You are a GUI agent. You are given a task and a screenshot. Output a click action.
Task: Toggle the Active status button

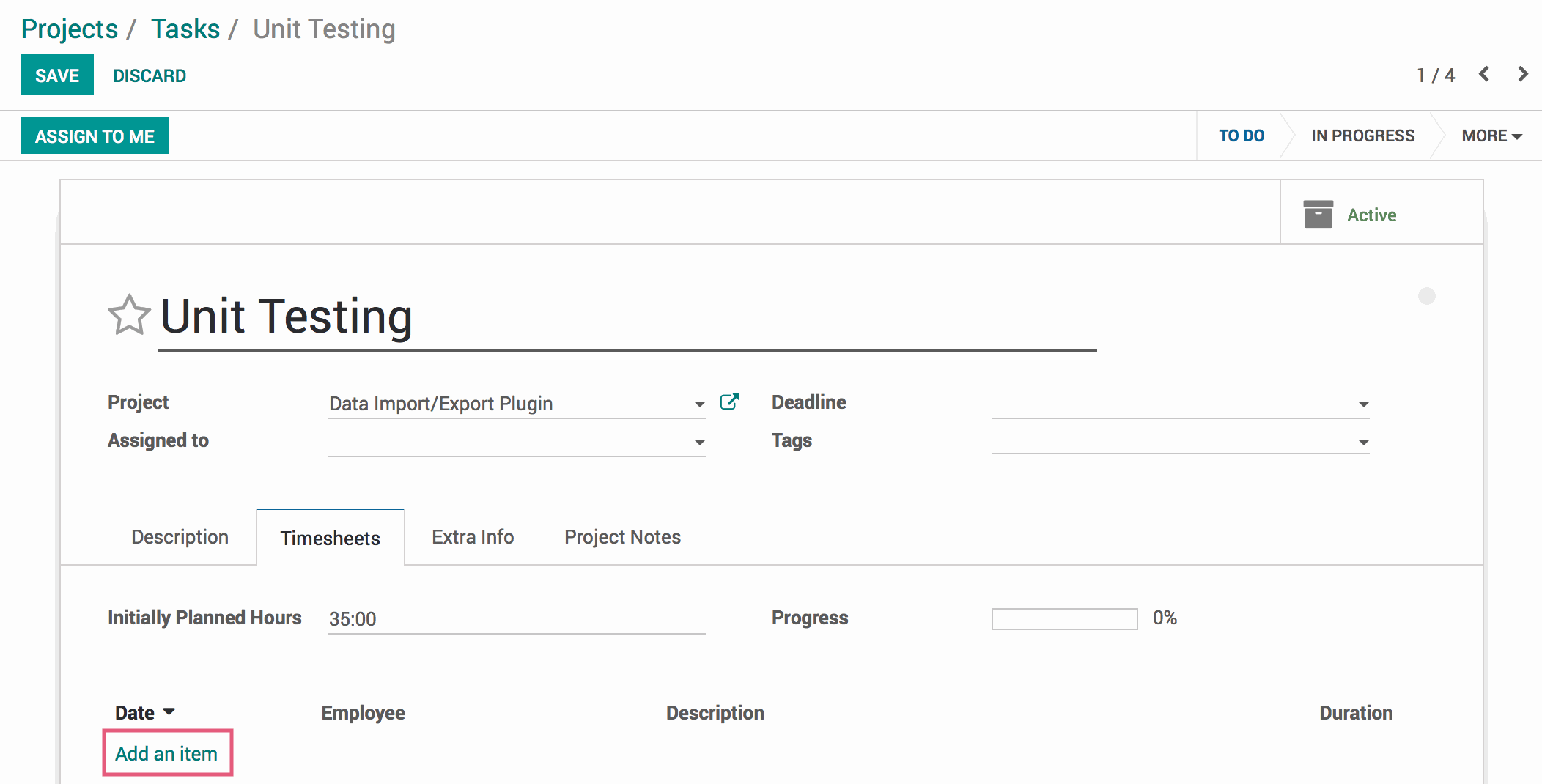coord(1381,212)
